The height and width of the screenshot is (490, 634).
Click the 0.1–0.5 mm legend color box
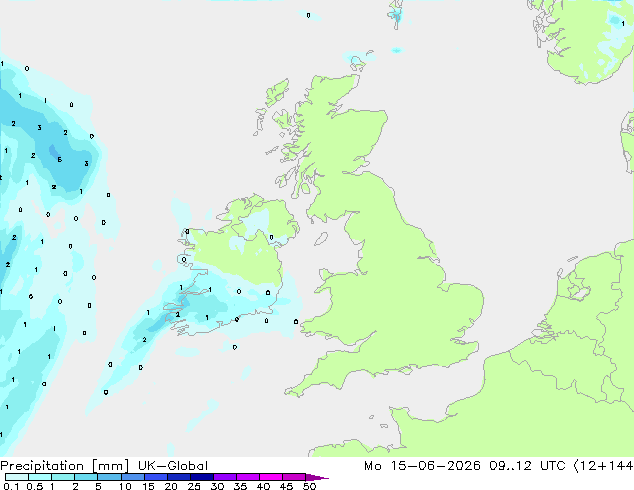click(x=17, y=477)
